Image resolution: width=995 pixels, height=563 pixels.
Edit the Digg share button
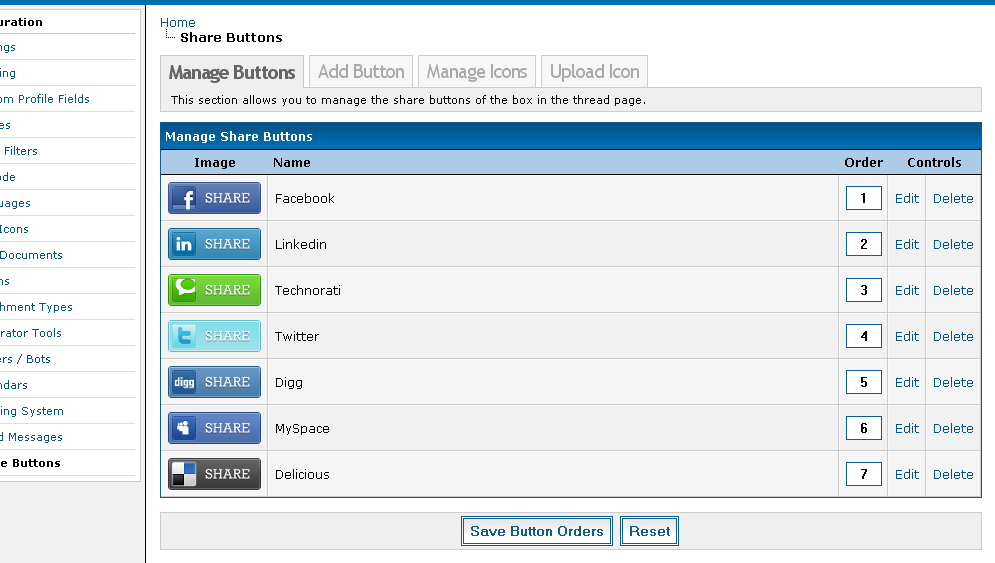tap(906, 382)
